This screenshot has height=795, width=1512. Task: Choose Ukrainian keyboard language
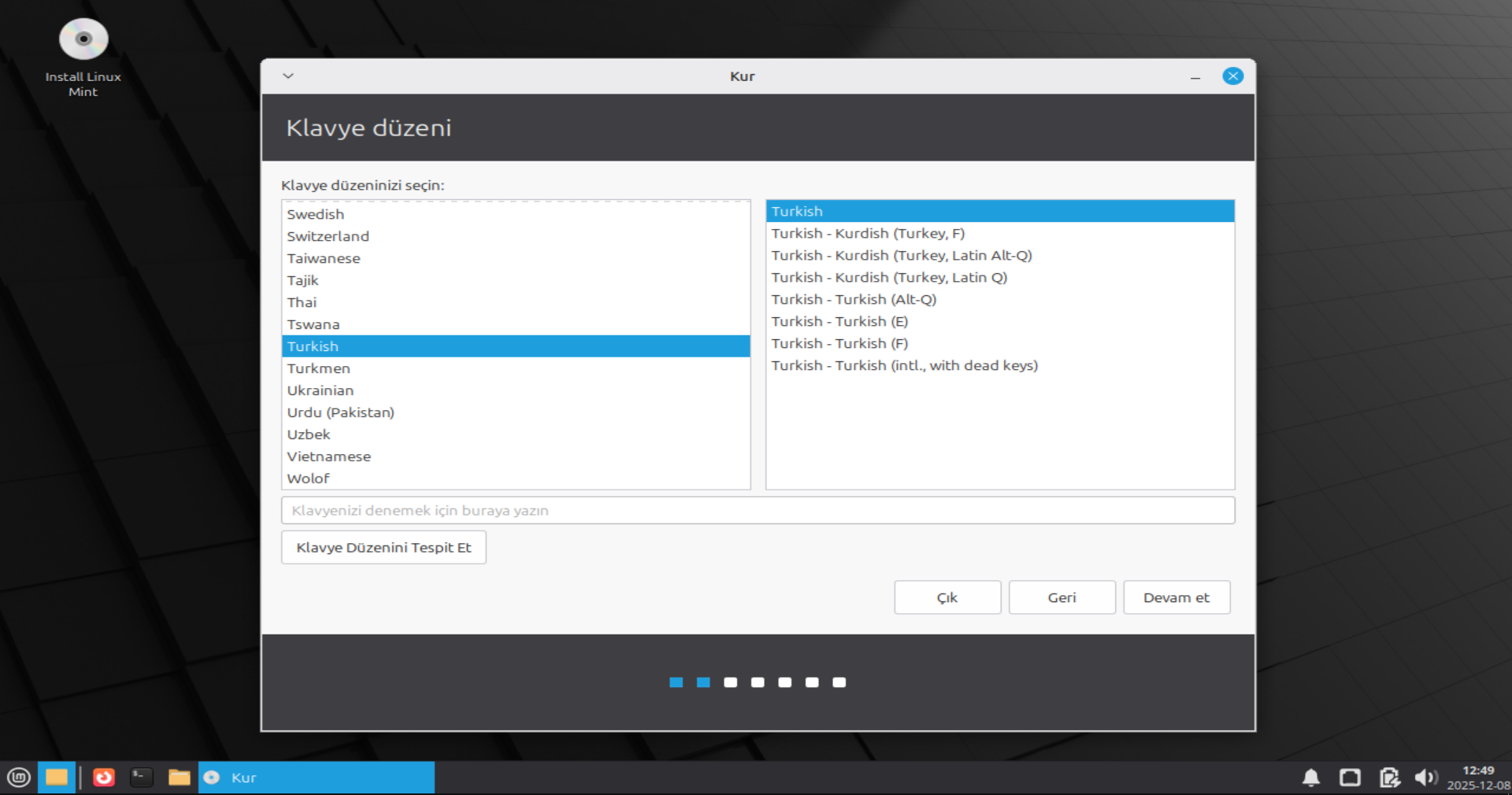click(321, 390)
